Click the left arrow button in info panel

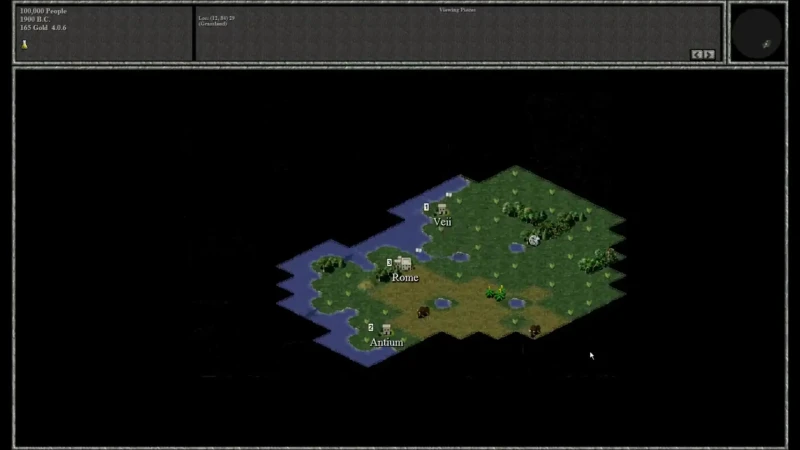(697, 54)
